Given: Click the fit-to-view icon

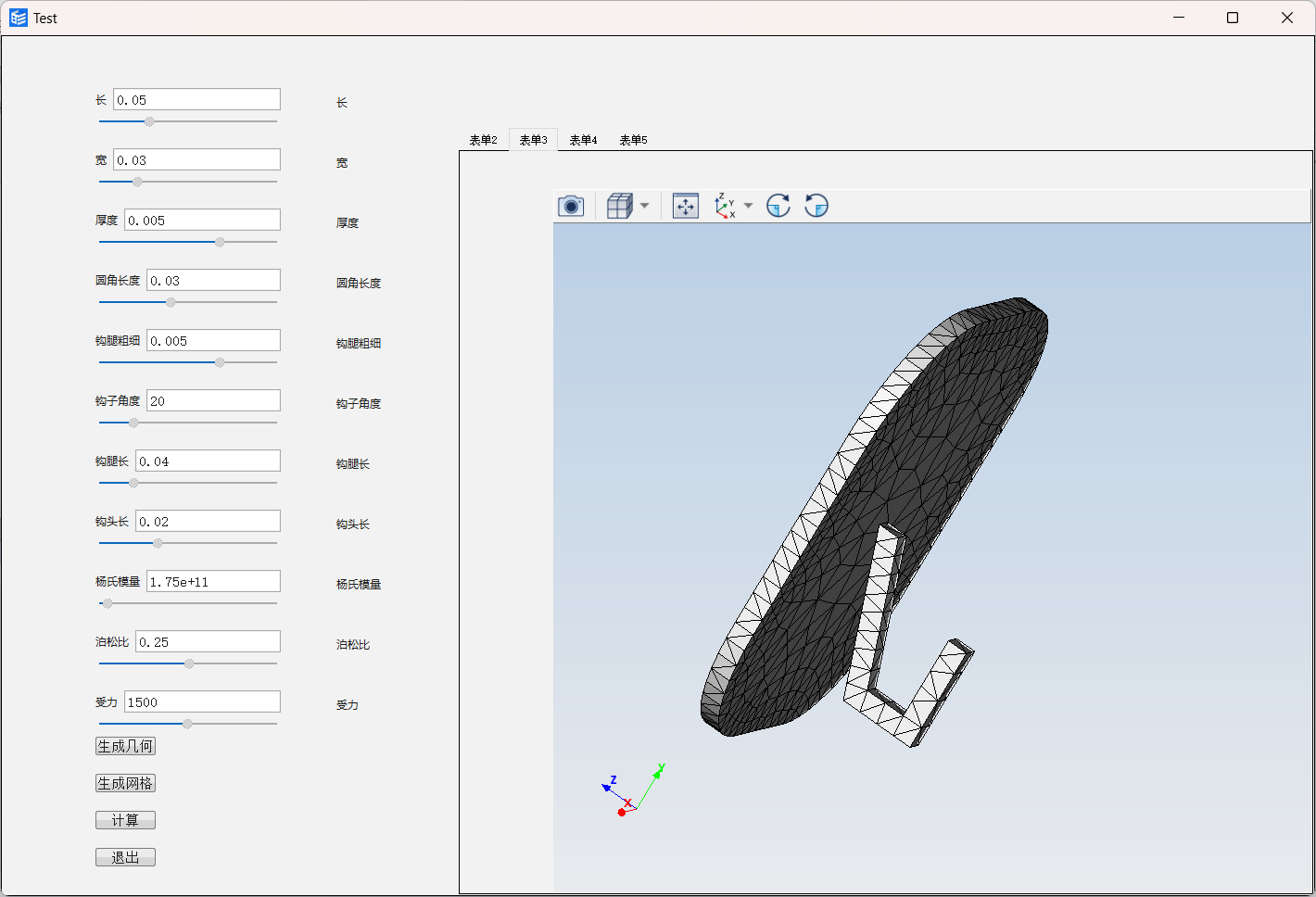Looking at the screenshot, I should [x=686, y=206].
